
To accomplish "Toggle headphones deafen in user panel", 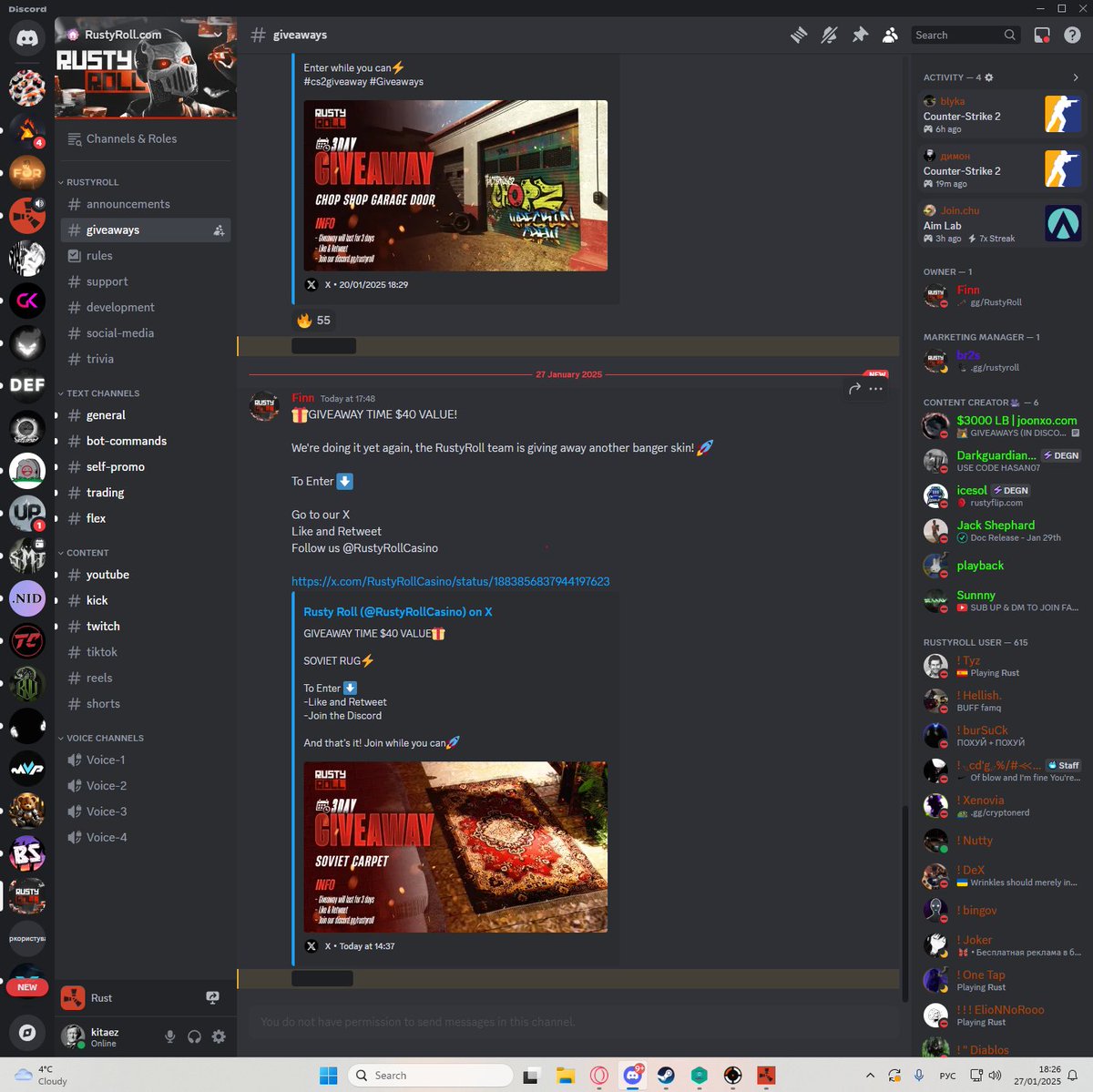I will (194, 1036).
